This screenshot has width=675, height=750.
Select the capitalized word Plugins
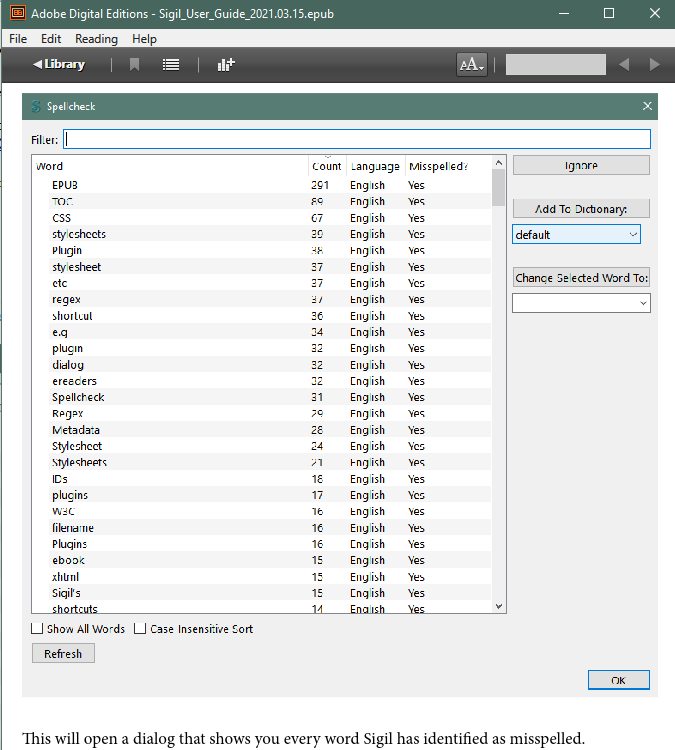70,544
